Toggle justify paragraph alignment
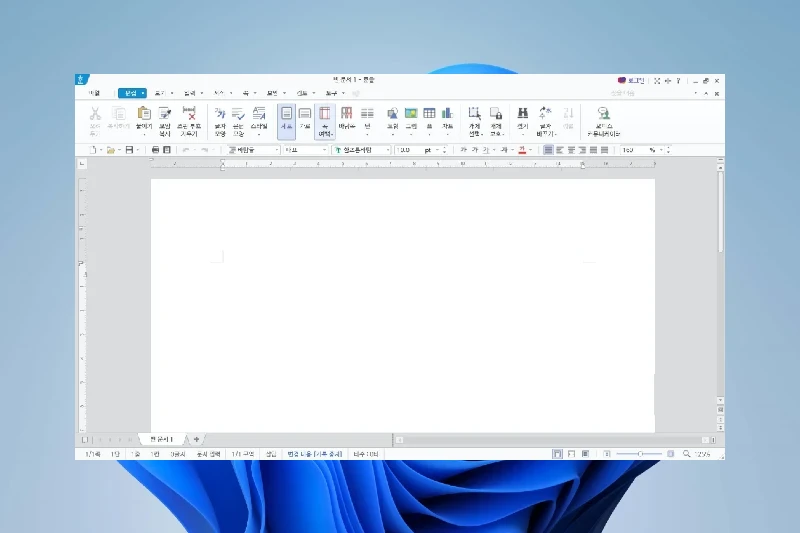Viewport: 800px width, 533px height. 548,150
